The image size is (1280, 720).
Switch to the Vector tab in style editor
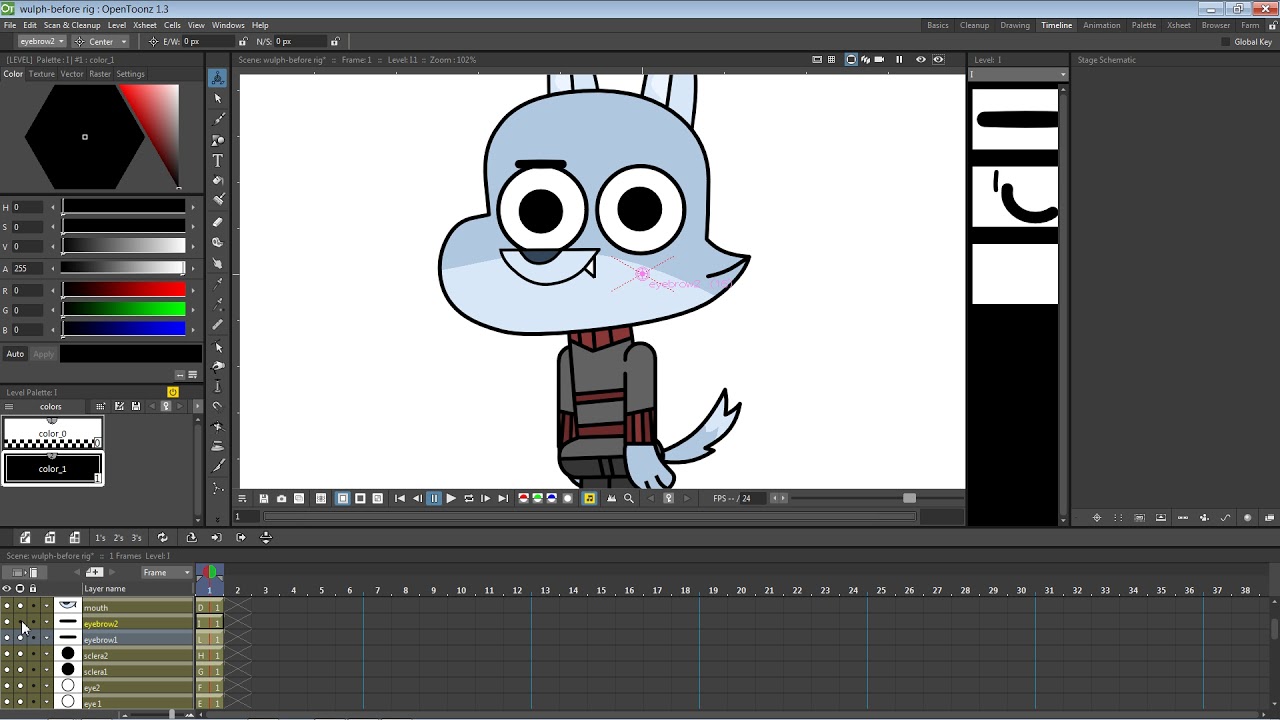(x=72, y=74)
